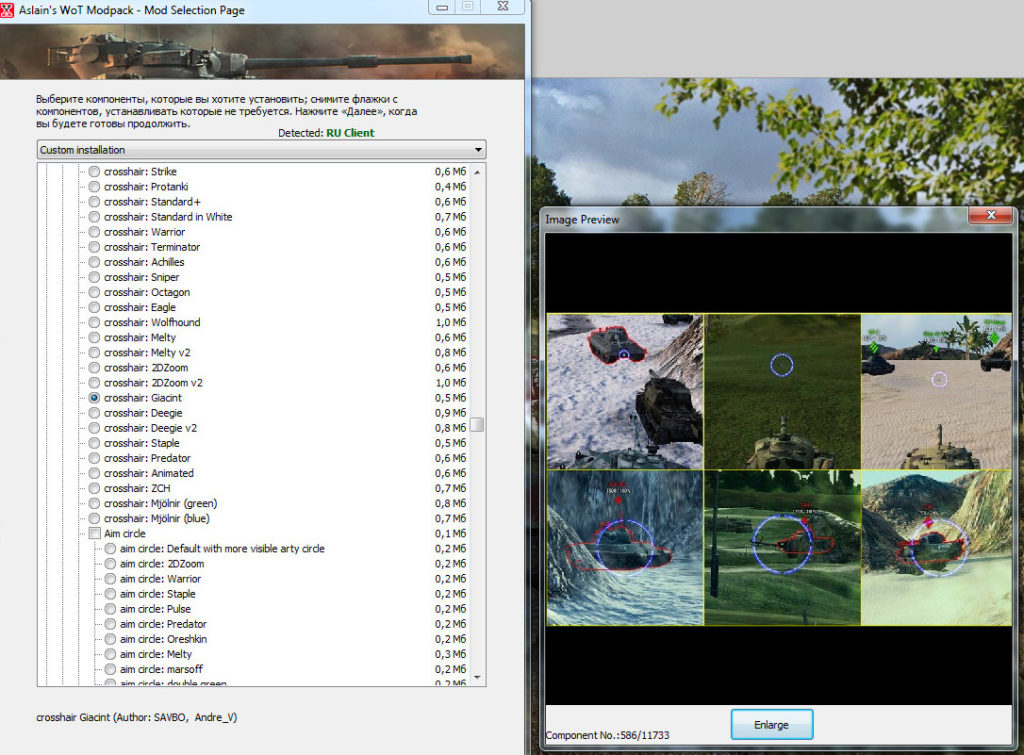This screenshot has width=1024, height=755.
Task: Pick aim circle: Staple option
Action: click(x=110, y=594)
